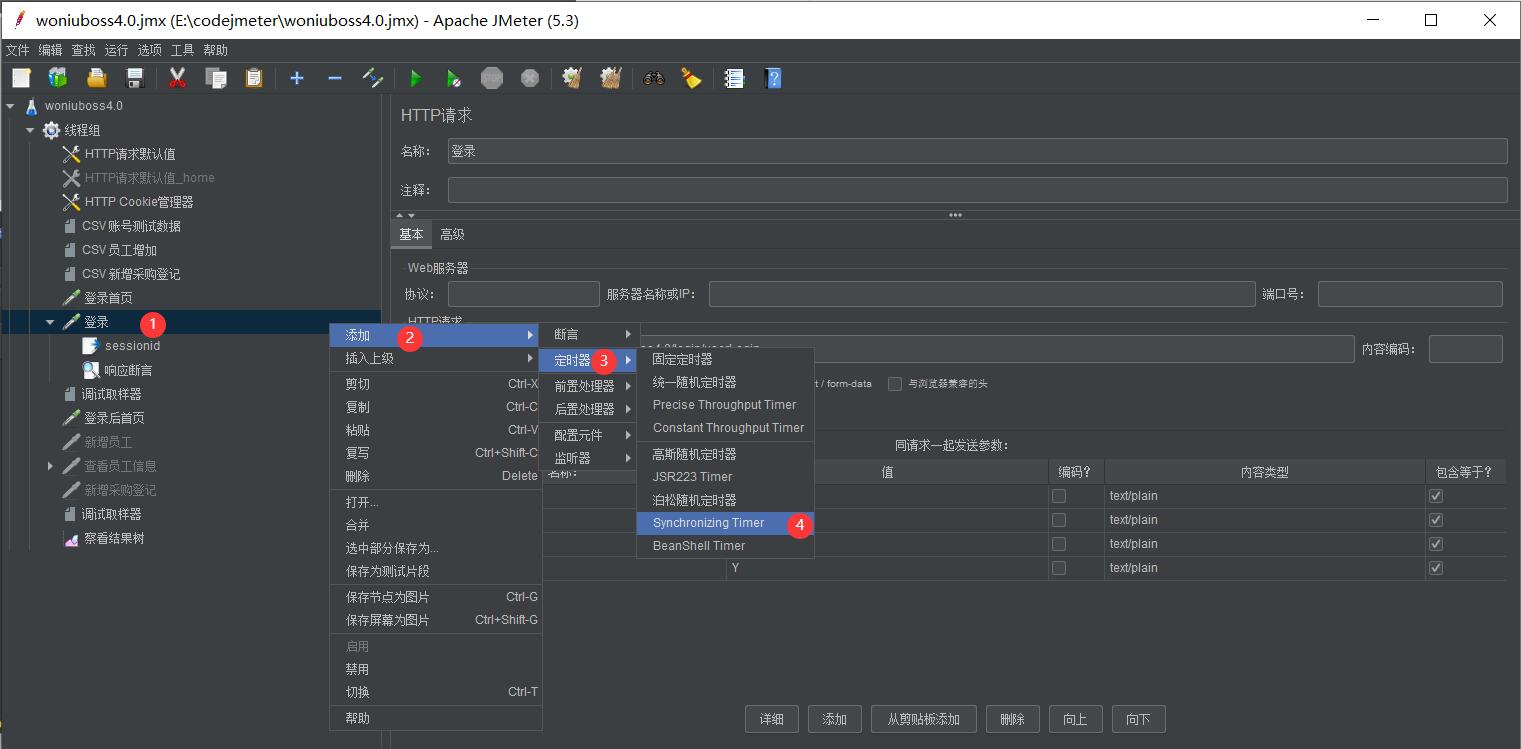The image size is (1521, 749).
Task: Save the test plan with the floppy icon
Action: click(135, 78)
